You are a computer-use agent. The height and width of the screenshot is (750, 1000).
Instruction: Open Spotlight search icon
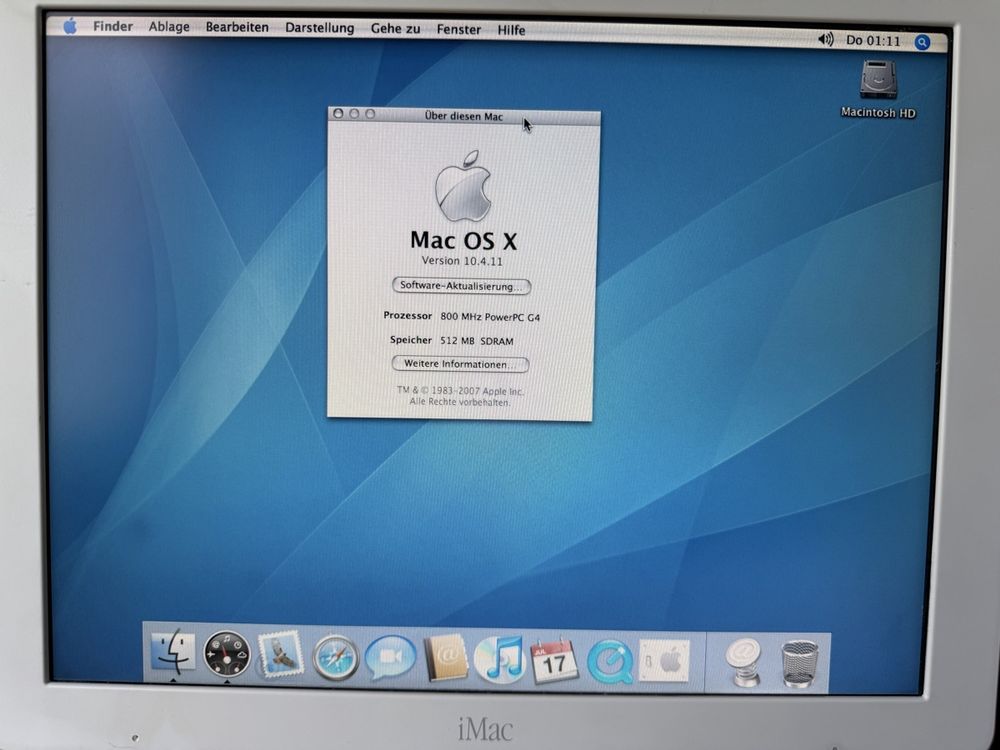click(x=922, y=42)
